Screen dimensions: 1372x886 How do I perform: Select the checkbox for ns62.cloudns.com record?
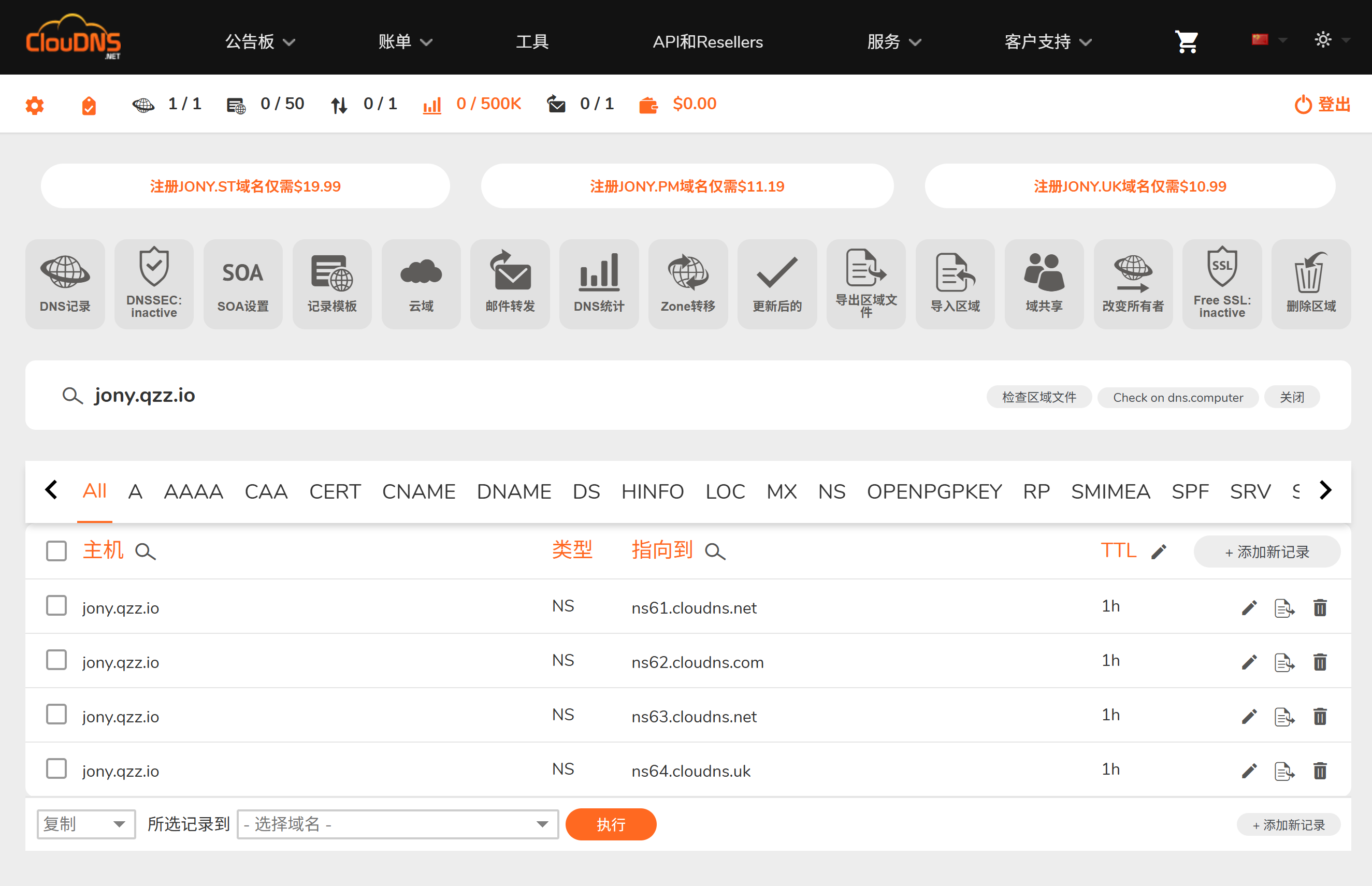tap(56, 660)
